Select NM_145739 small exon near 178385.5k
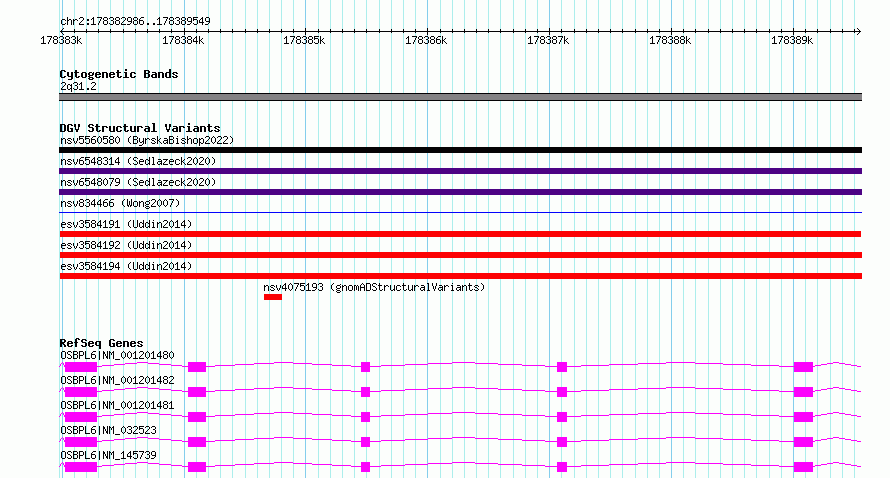 coord(366,467)
